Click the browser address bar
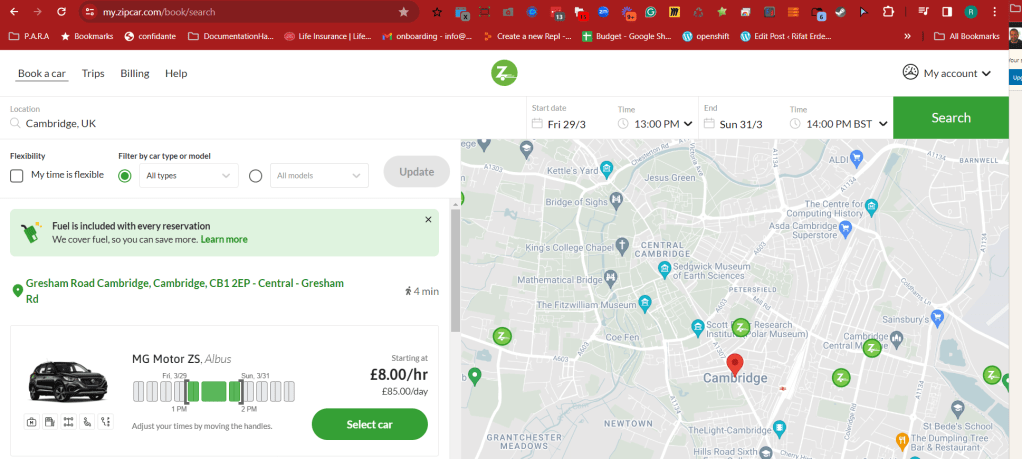The height and width of the screenshot is (459, 1022). [248, 12]
